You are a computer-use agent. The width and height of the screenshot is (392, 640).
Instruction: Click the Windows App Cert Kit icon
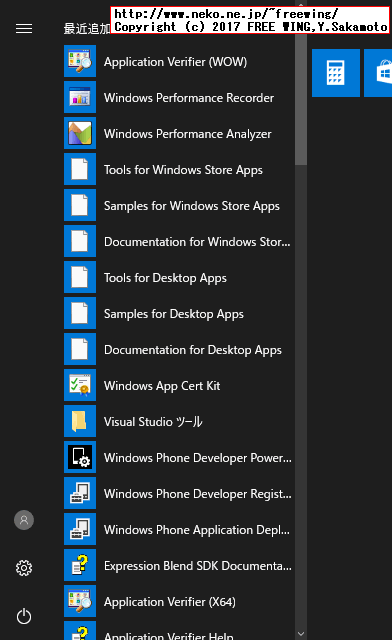point(80,385)
